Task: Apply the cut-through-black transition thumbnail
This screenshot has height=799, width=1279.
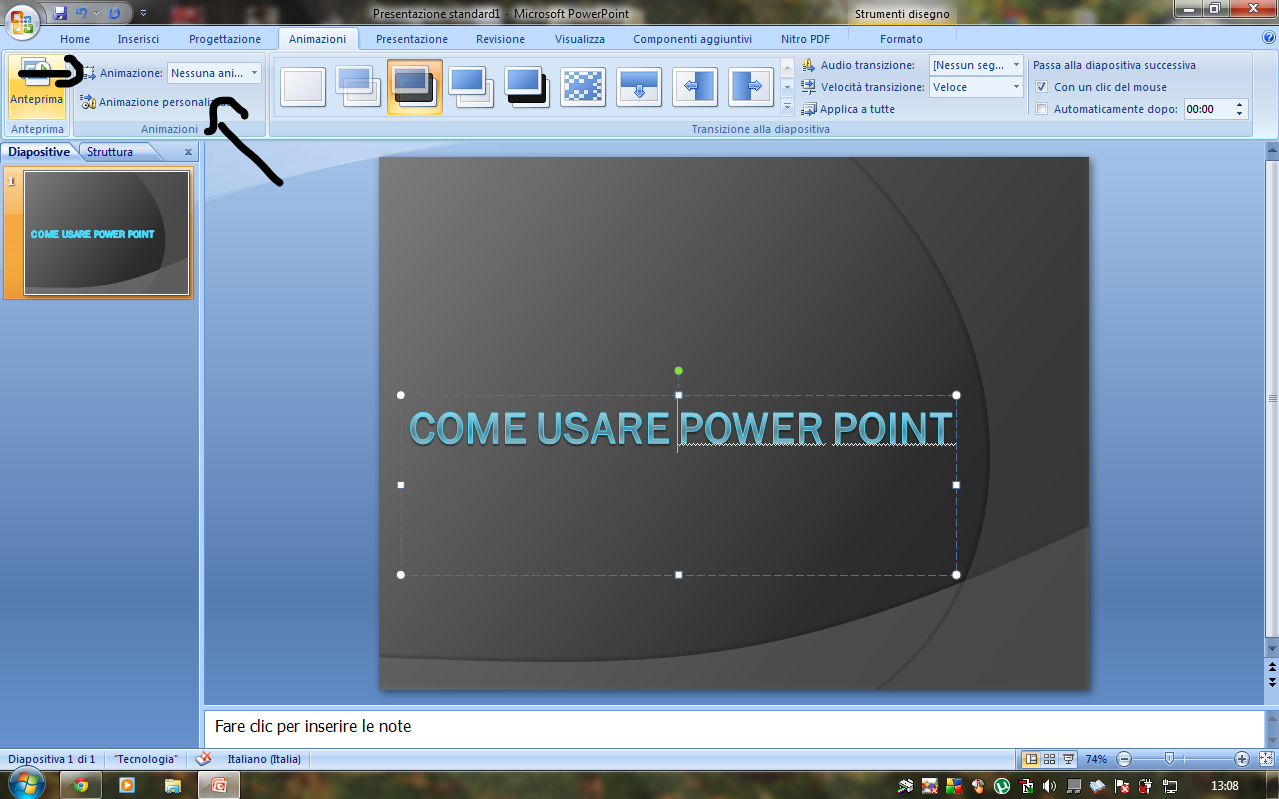Action: click(x=527, y=87)
